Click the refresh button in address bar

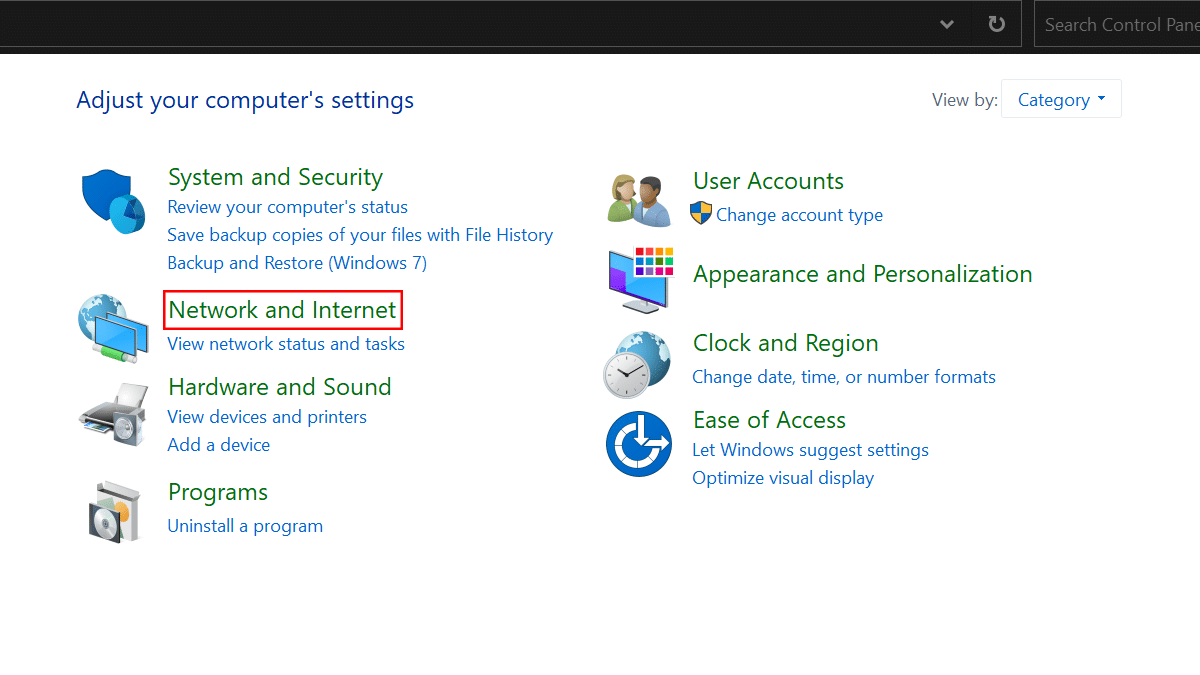click(x=996, y=24)
